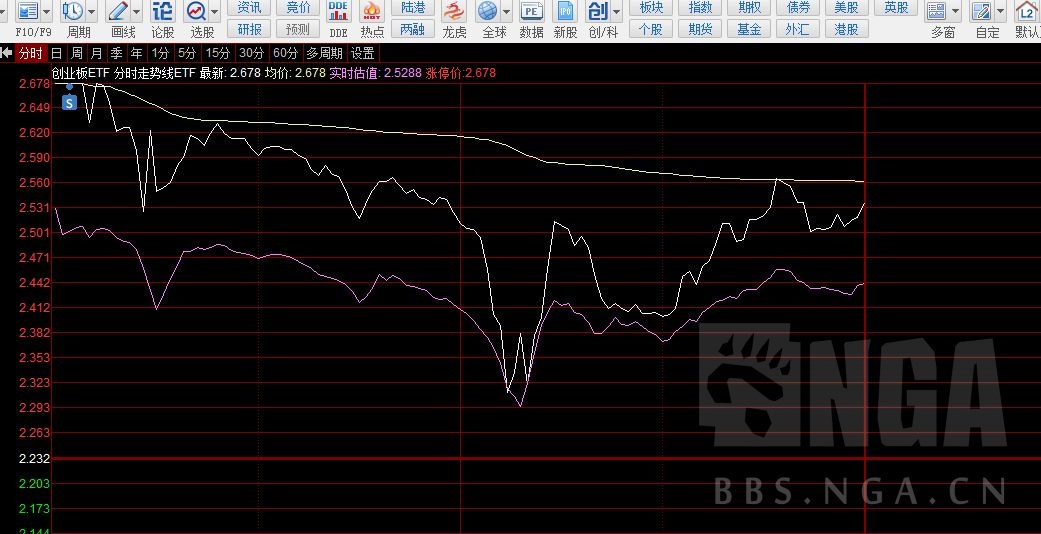Open the 多窗 multi-window icon
1041x534 pixels.
click(937, 11)
